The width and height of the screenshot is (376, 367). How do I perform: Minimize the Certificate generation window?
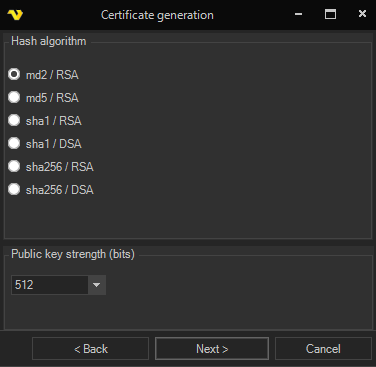298,14
